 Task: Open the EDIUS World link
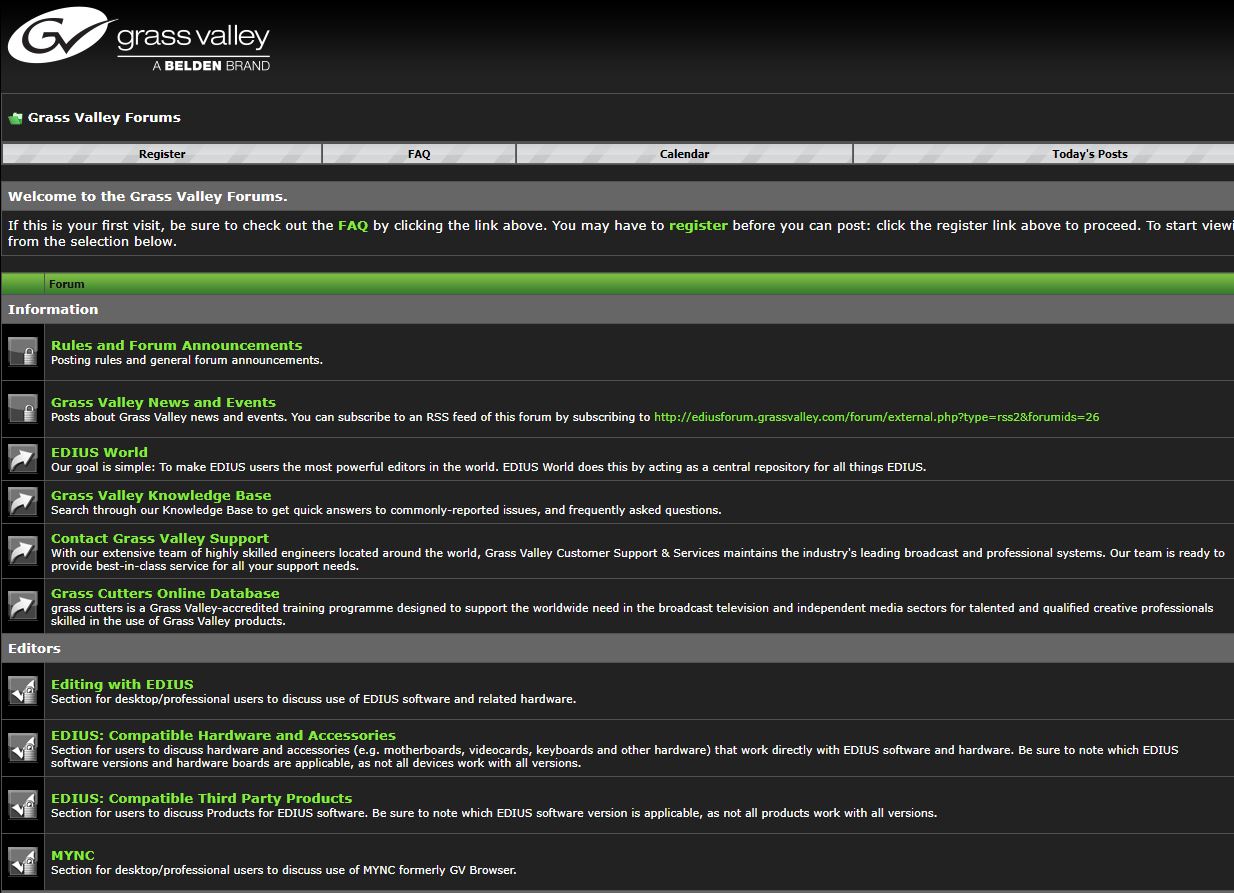tap(99, 452)
